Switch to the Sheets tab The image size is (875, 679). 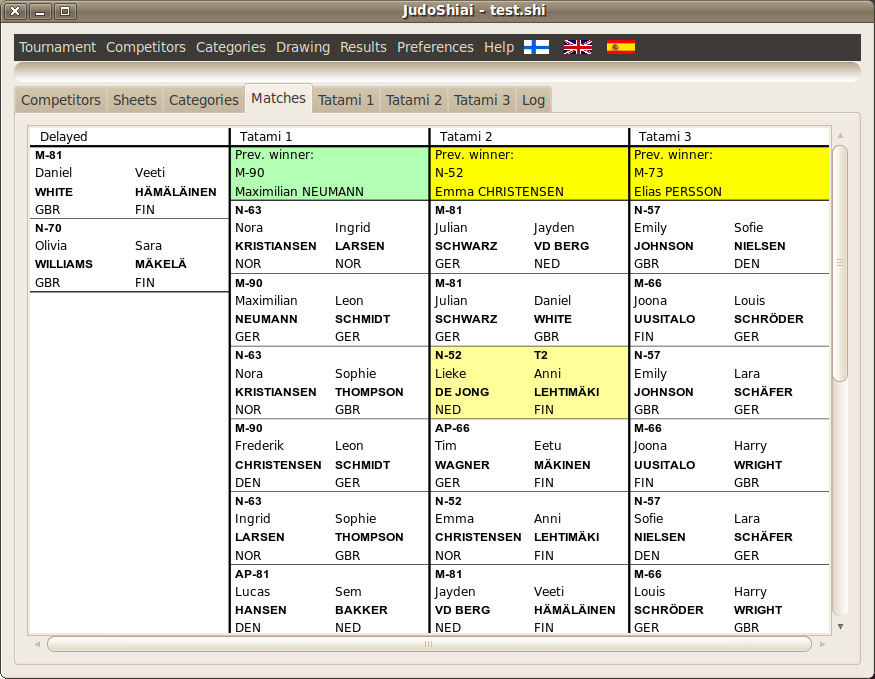[x=135, y=100]
